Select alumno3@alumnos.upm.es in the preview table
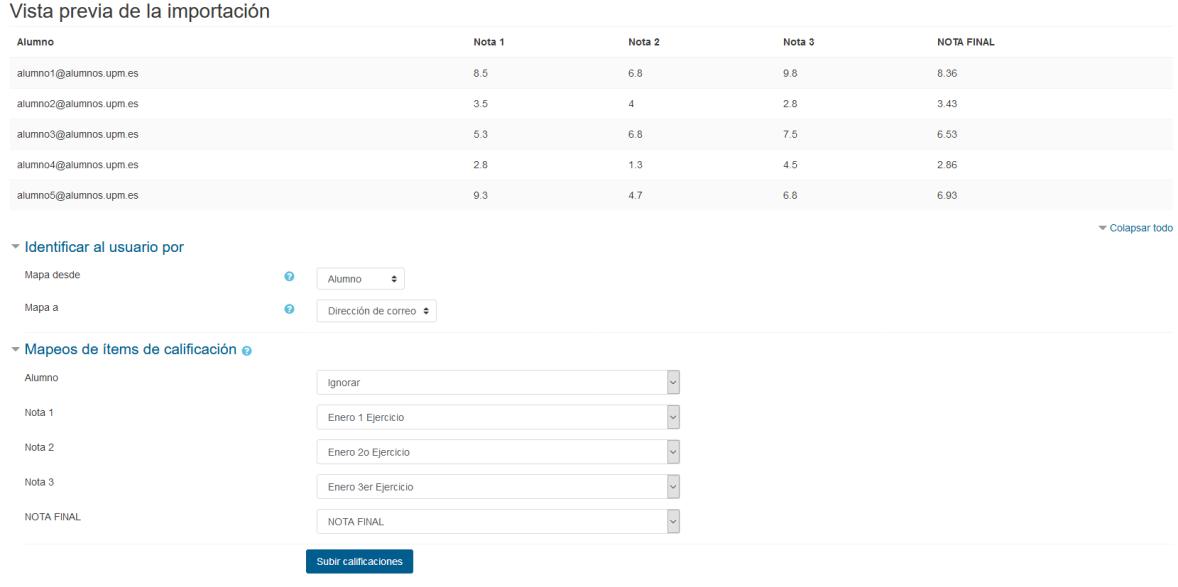1178x587 pixels. pos(77,135)
